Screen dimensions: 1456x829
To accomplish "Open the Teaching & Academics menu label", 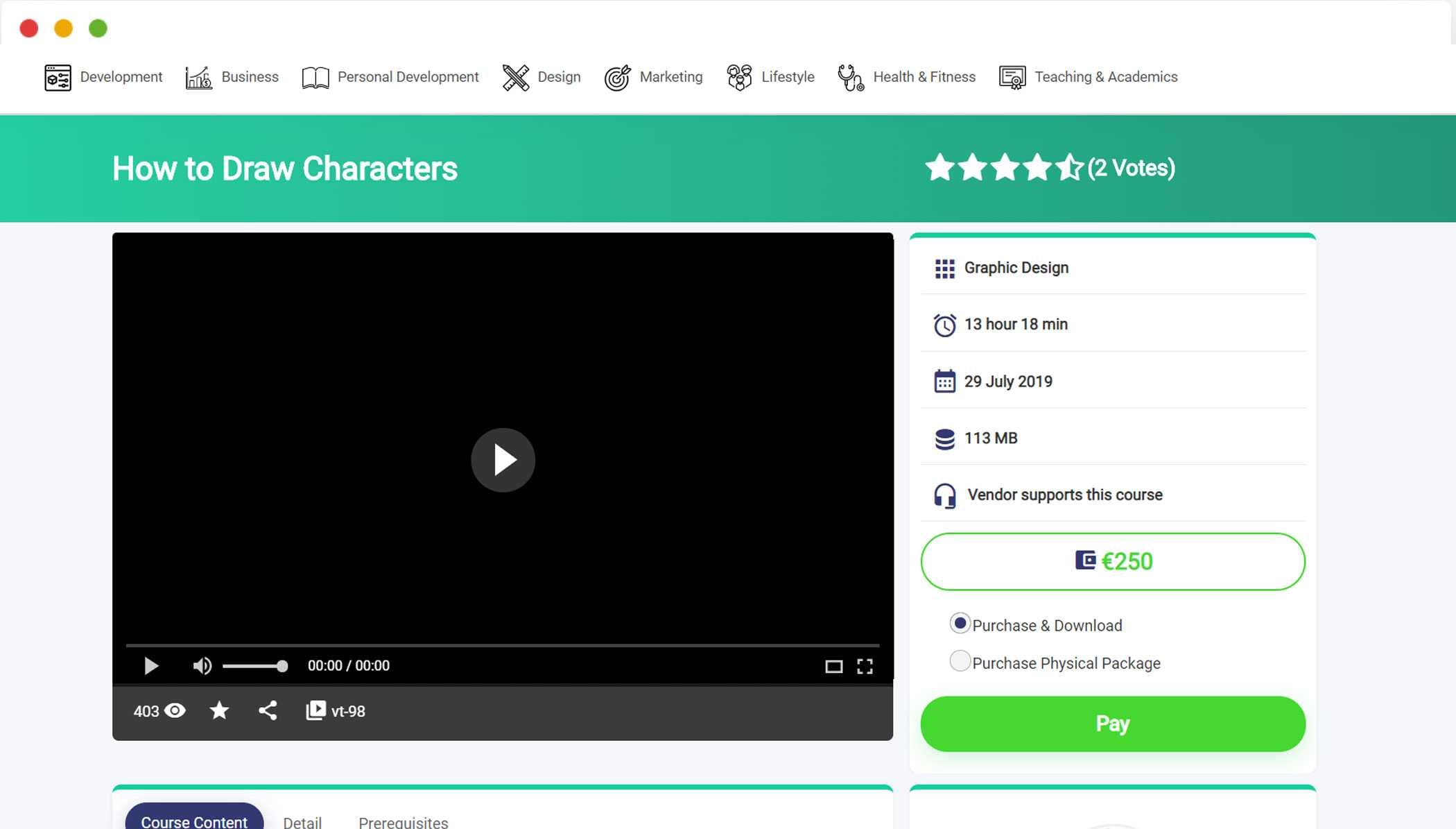I will click(x=1106, y=77).
